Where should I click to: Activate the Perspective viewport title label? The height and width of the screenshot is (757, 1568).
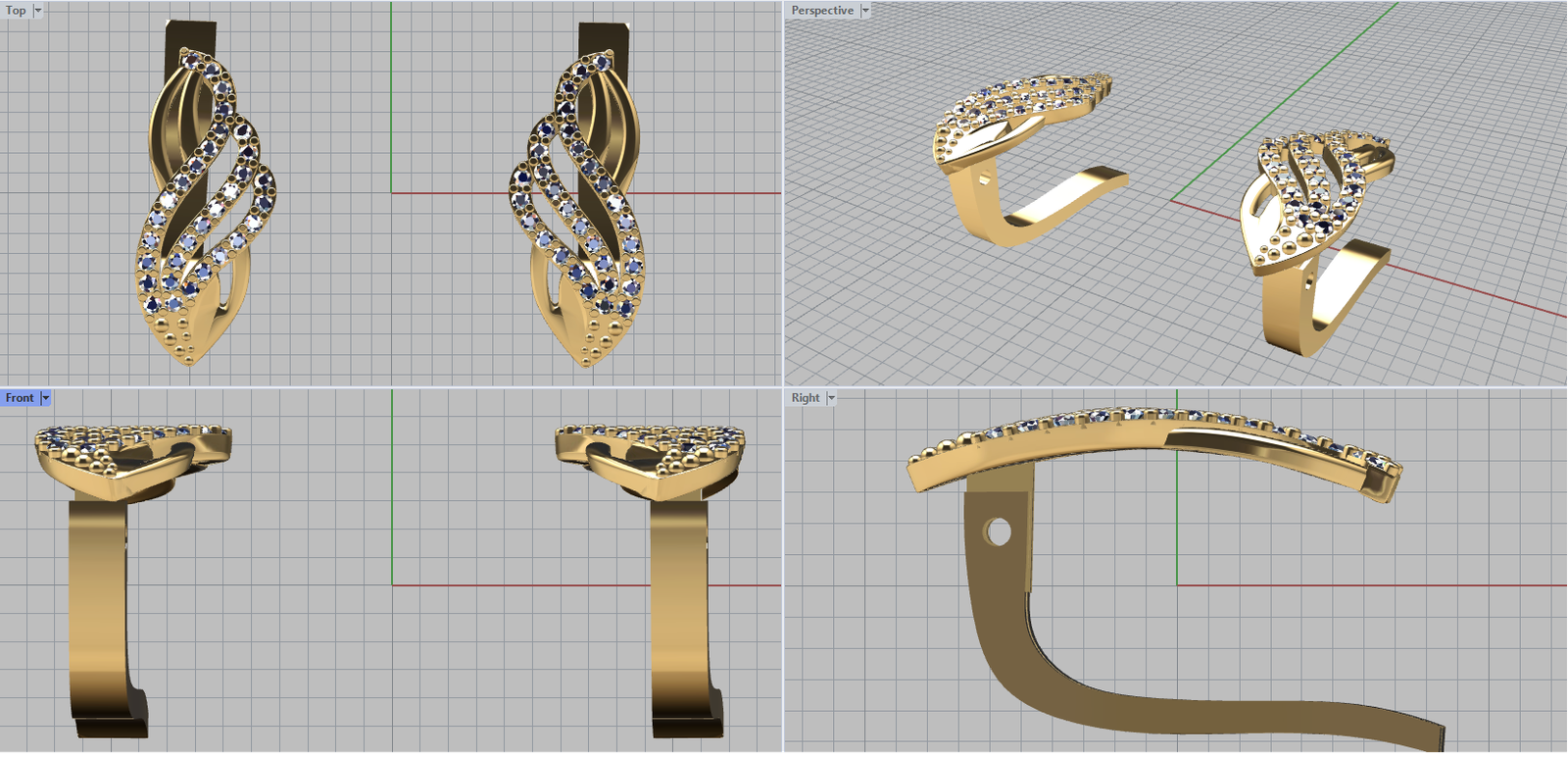click(x=822, y=11)
